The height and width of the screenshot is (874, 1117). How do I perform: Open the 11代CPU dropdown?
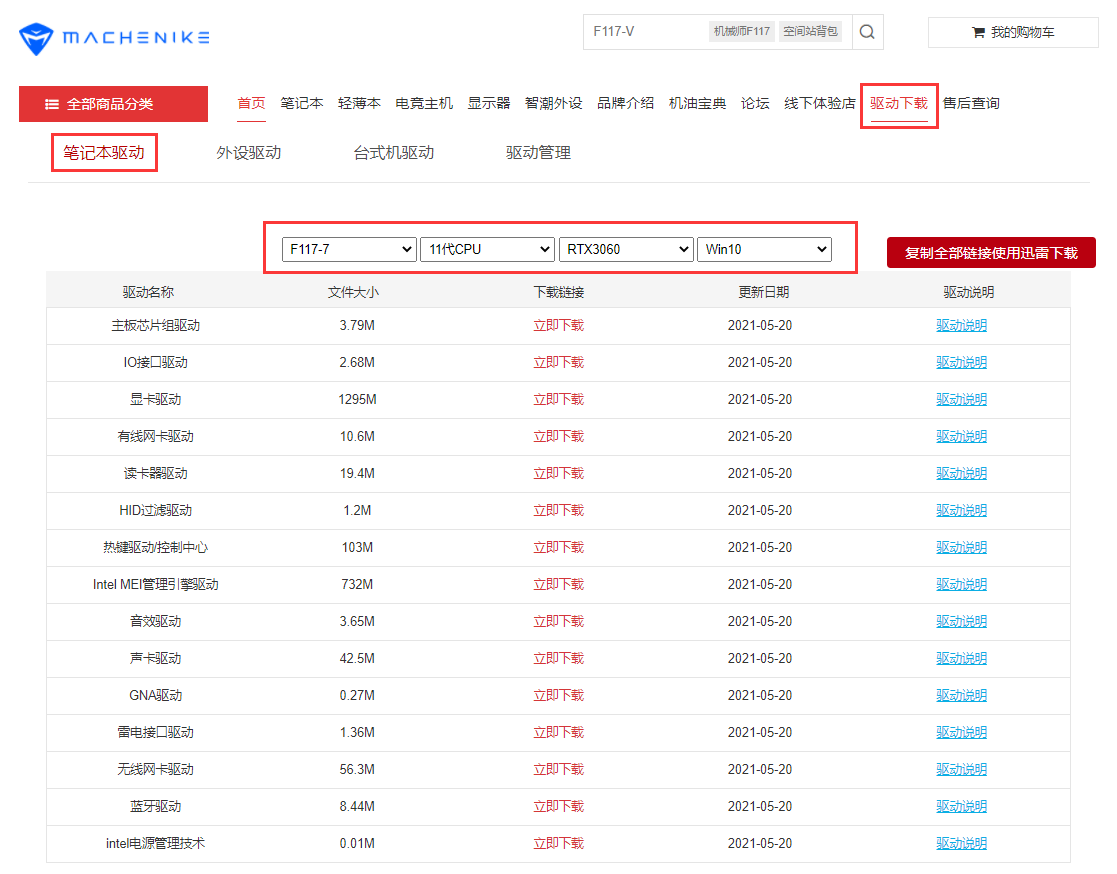point(487,249)
